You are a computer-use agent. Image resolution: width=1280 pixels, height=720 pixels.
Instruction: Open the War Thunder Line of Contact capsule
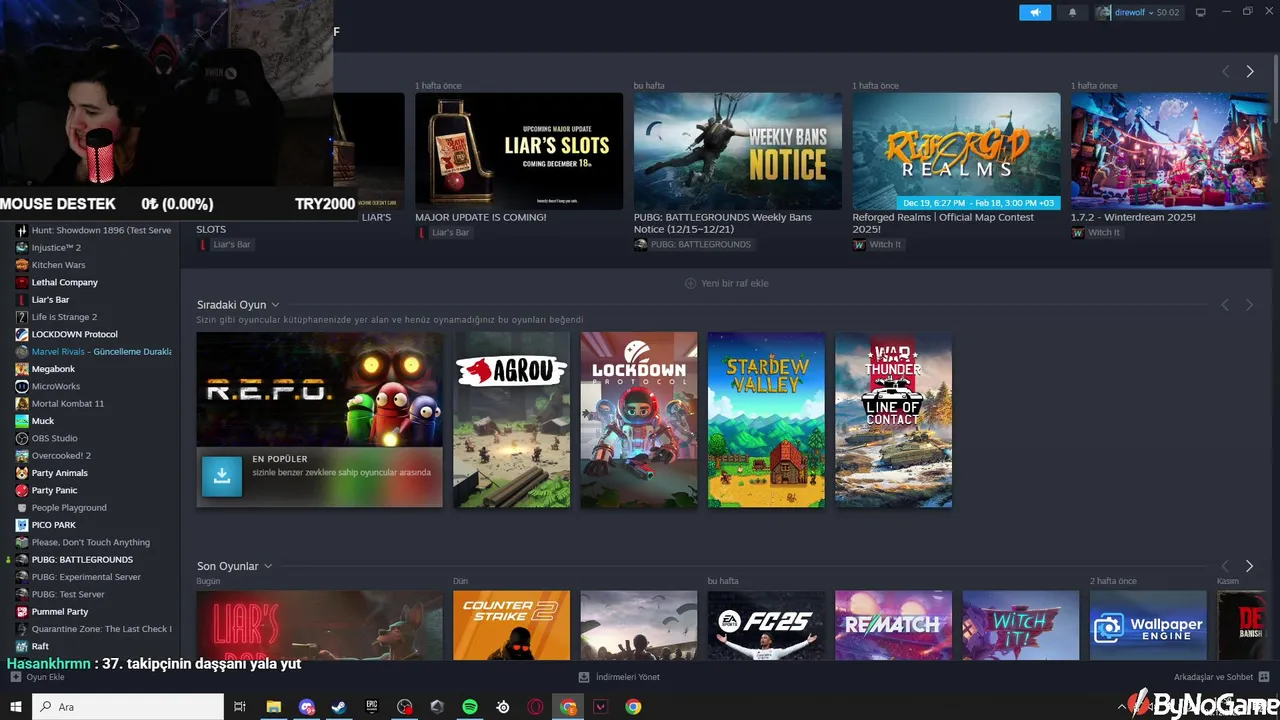click(894, 420)
